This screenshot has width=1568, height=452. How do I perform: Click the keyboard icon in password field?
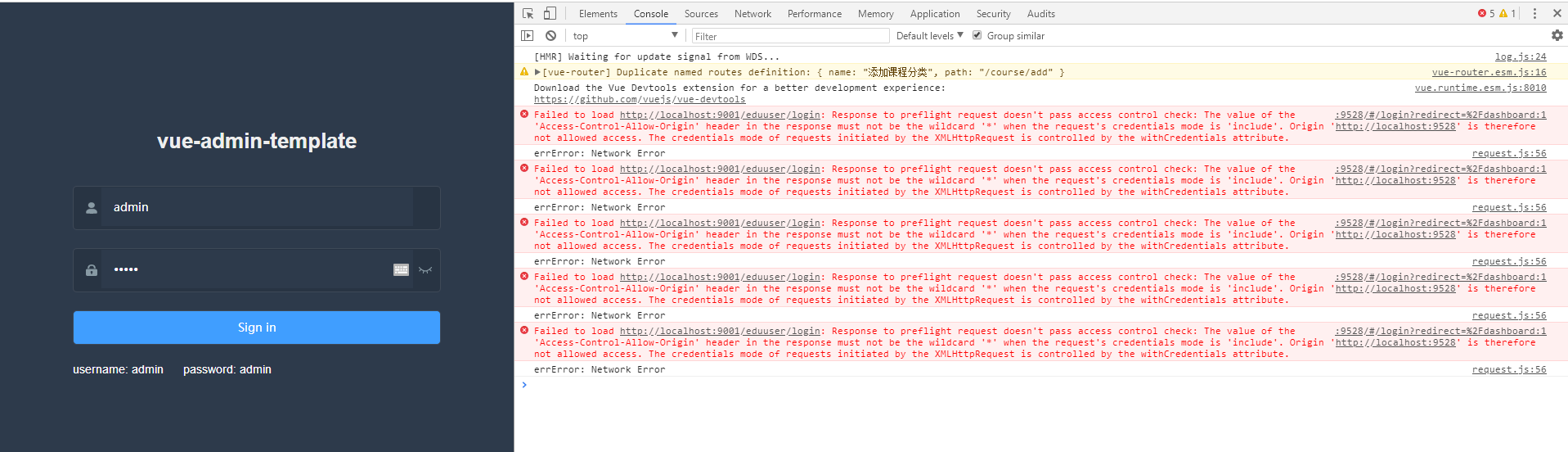(x=401, y=270)
